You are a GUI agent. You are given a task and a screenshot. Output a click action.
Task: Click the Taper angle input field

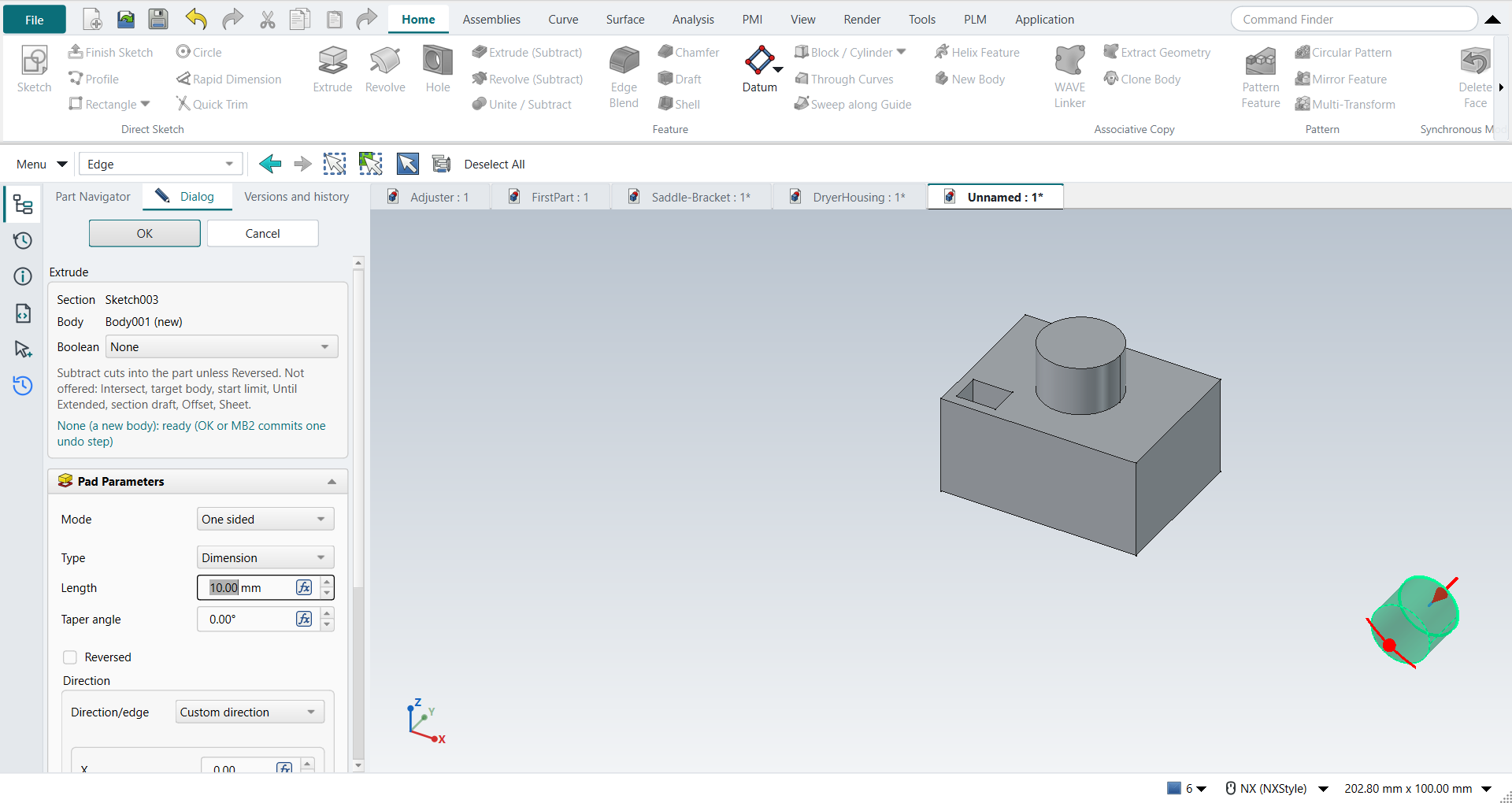[x=246, y=619]
